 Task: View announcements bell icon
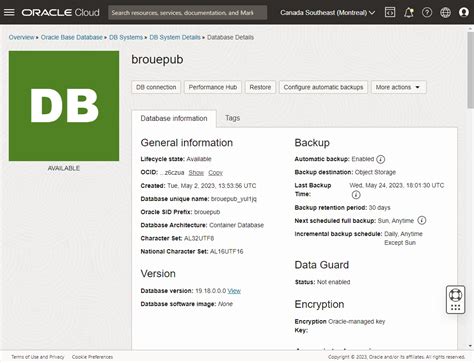[x=408, y=13]
